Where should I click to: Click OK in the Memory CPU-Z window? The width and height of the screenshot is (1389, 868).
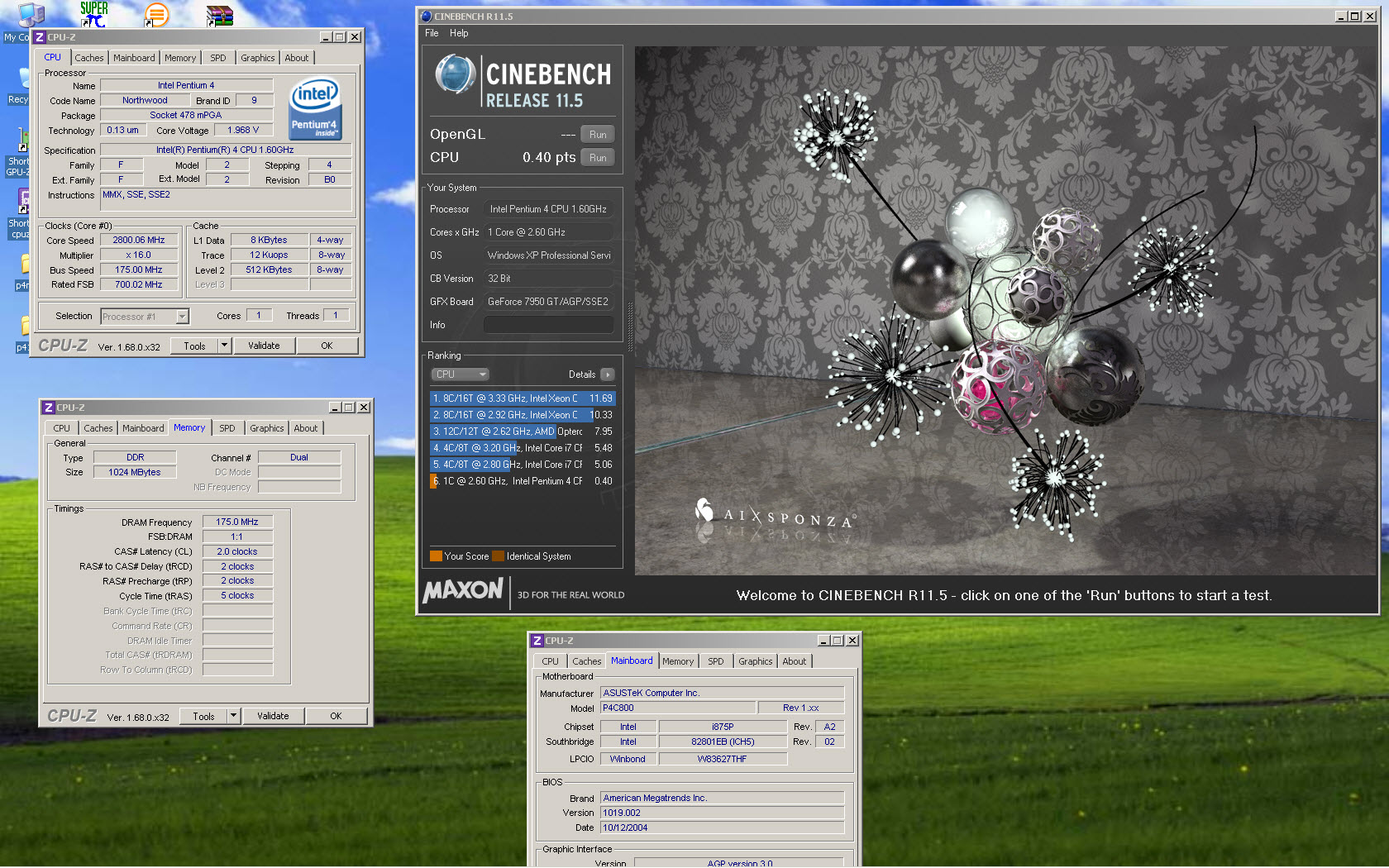[336, 716]
